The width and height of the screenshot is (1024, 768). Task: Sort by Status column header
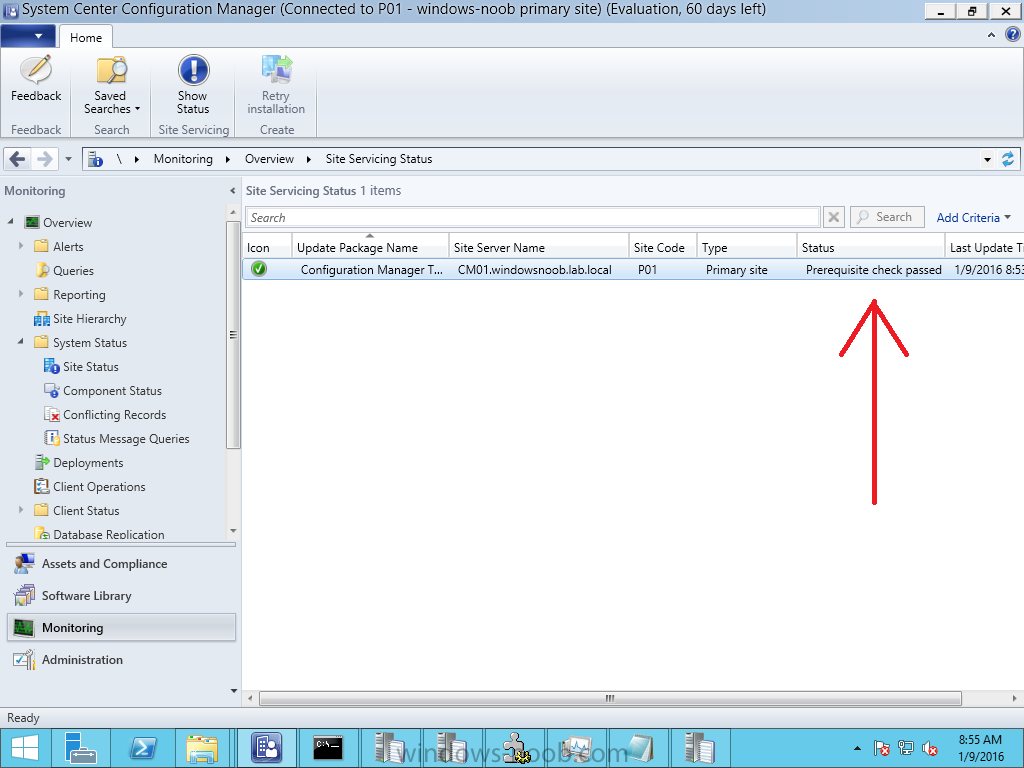pyautogui.click(x=871, y=248)
